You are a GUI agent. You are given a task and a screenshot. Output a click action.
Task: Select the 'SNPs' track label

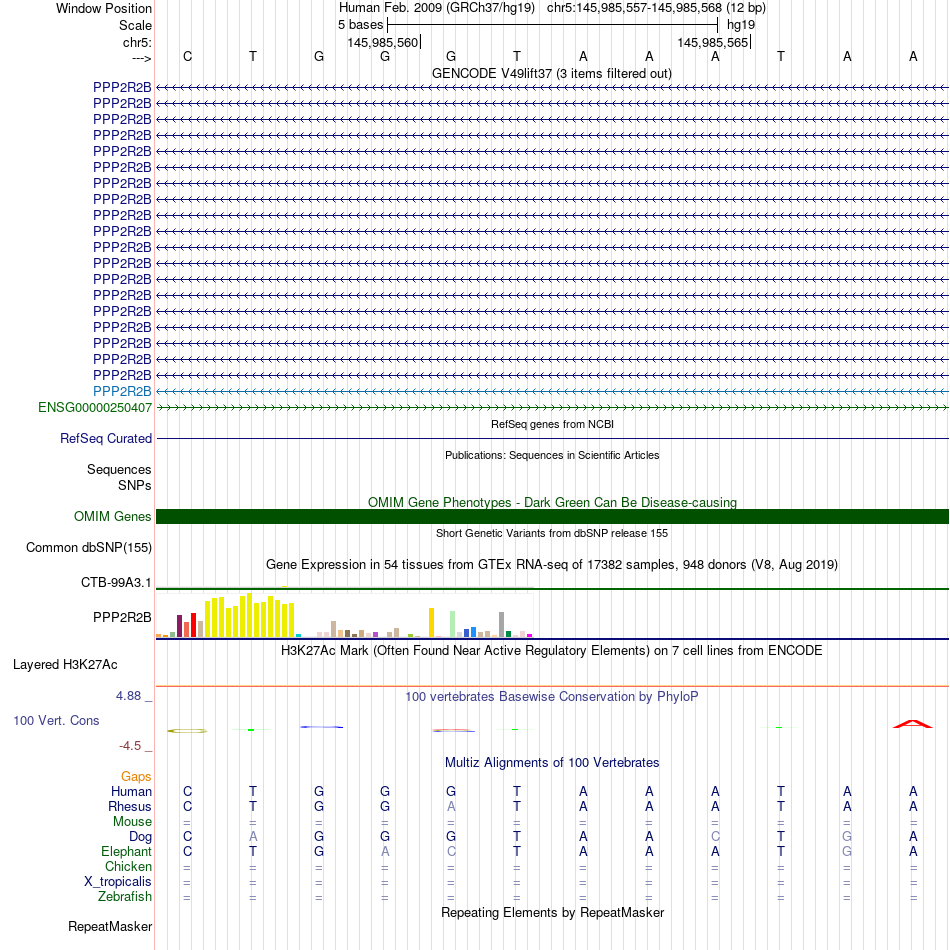135,486
